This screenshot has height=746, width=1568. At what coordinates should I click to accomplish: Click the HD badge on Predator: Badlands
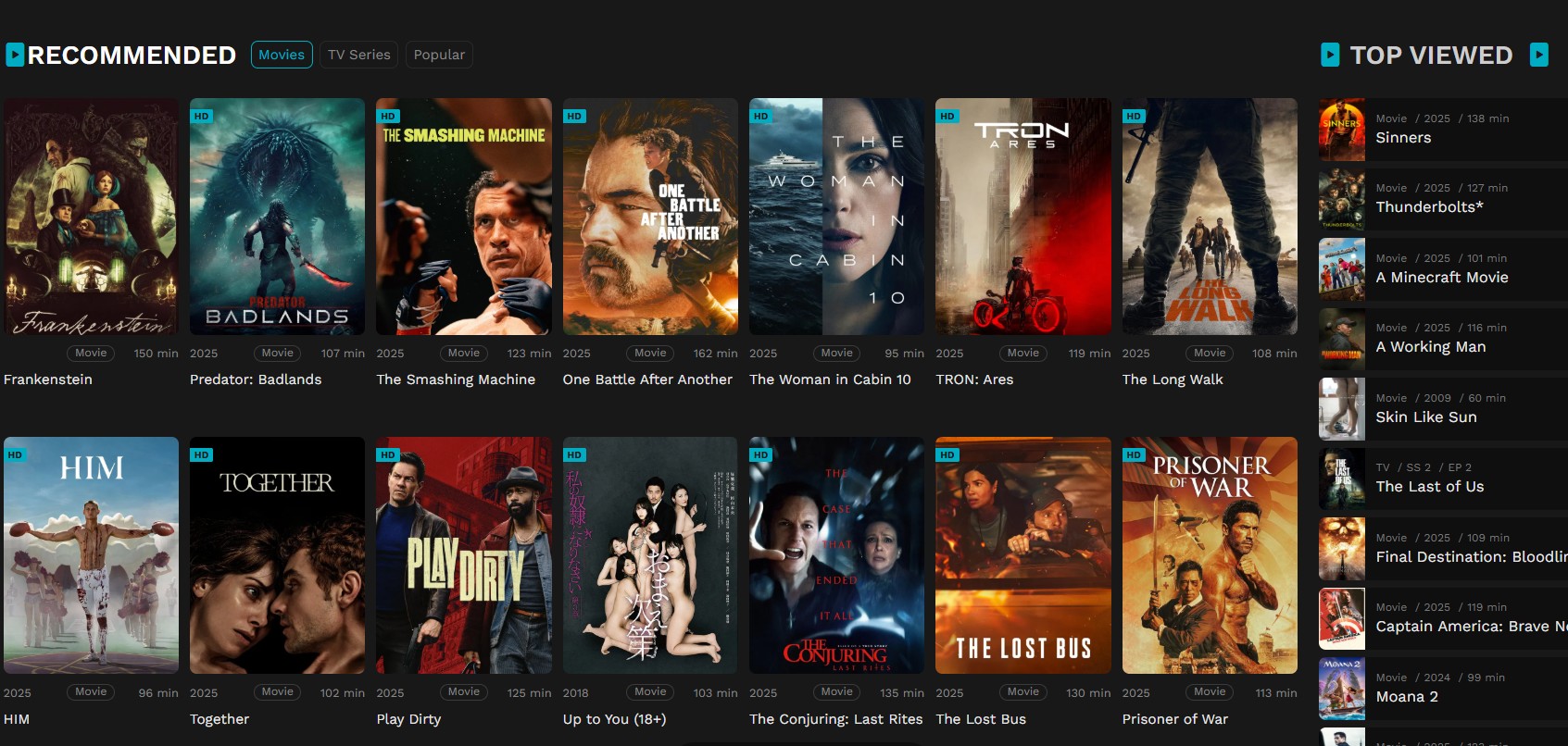(x=201, y=117)
